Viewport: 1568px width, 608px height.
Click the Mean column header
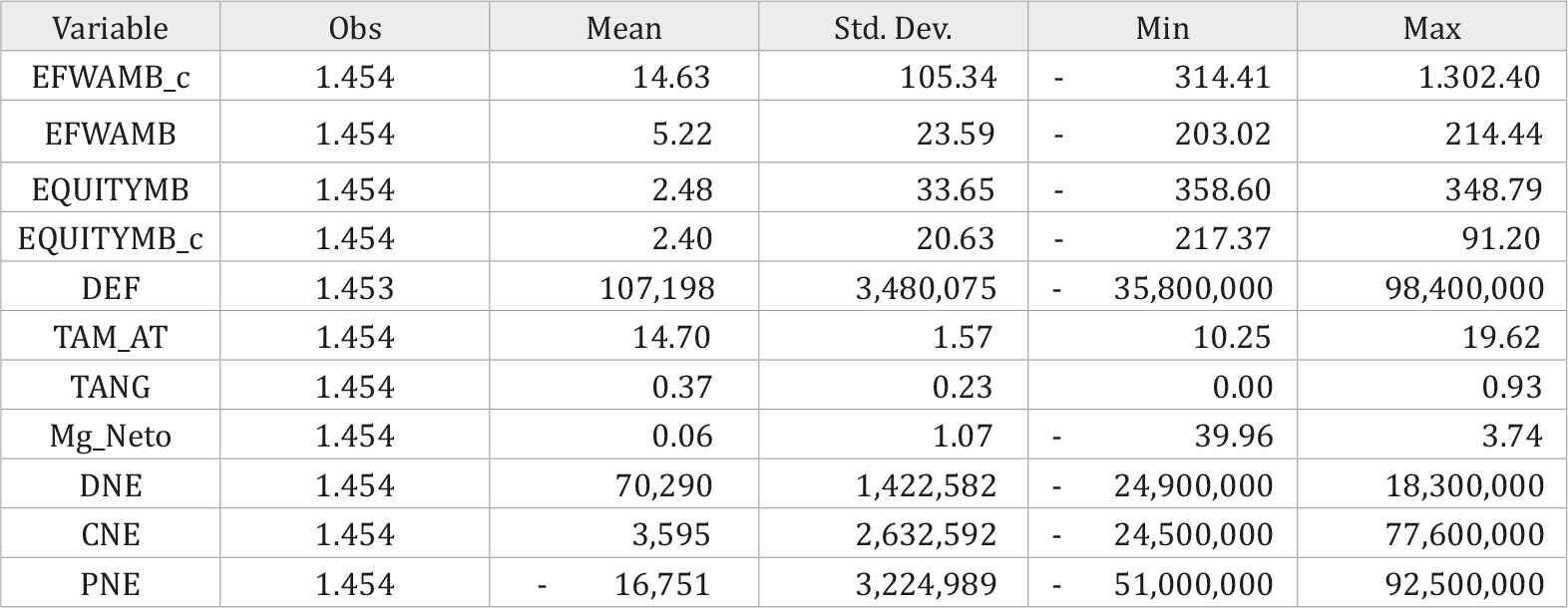[x=623, y=28]
